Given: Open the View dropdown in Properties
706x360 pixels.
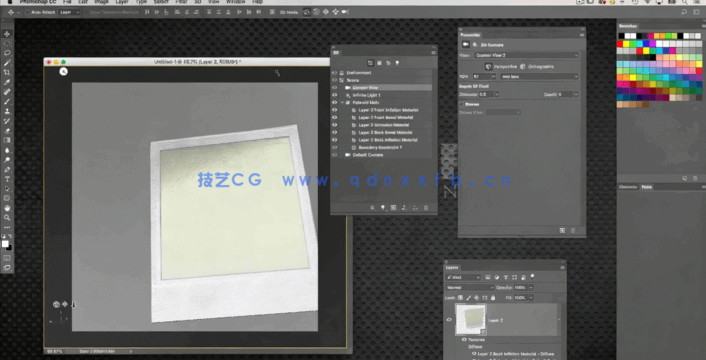Looking at the screenshot, I should (x=526, y=55).
